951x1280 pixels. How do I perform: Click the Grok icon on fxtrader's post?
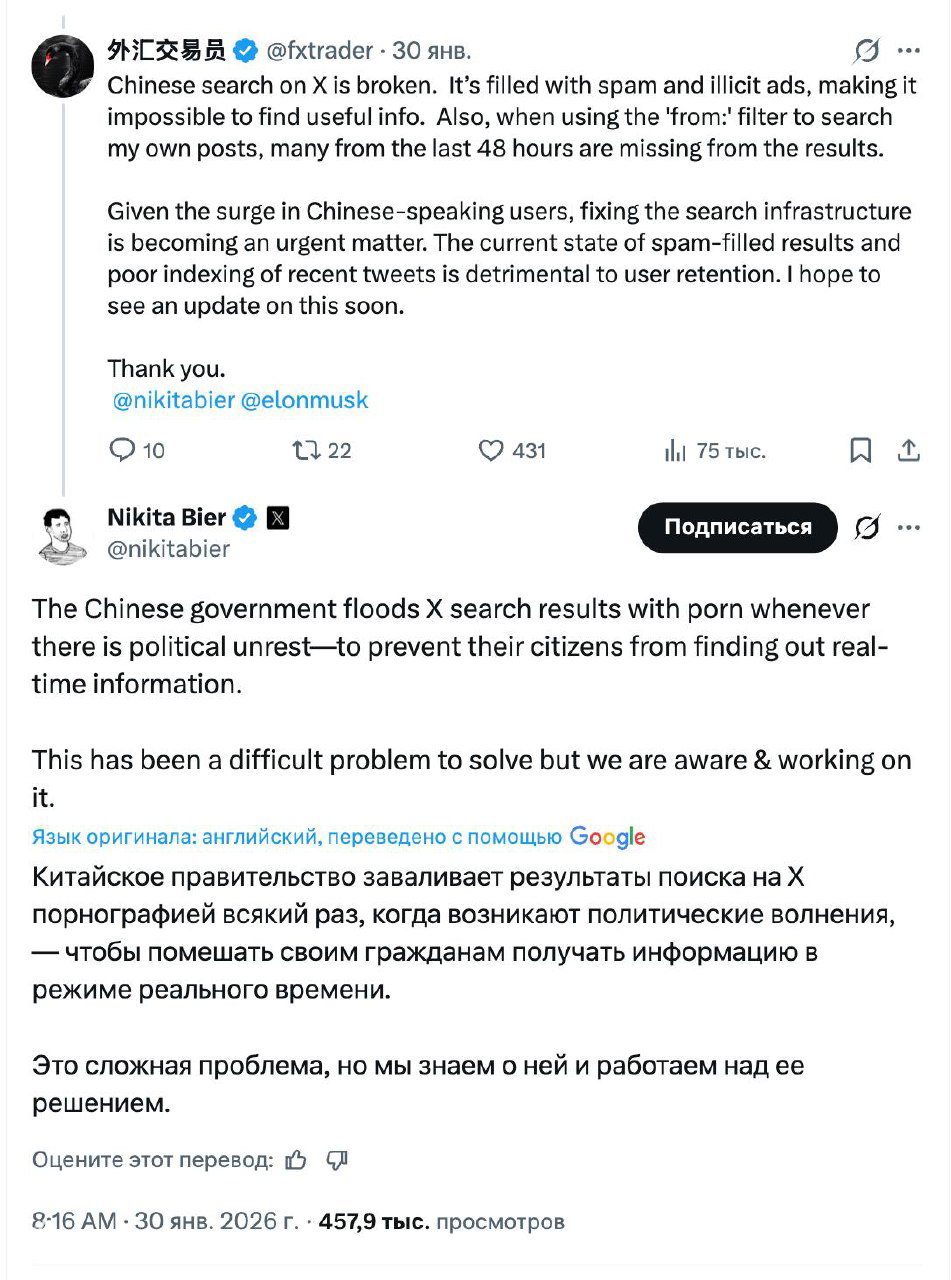[867, 50]
